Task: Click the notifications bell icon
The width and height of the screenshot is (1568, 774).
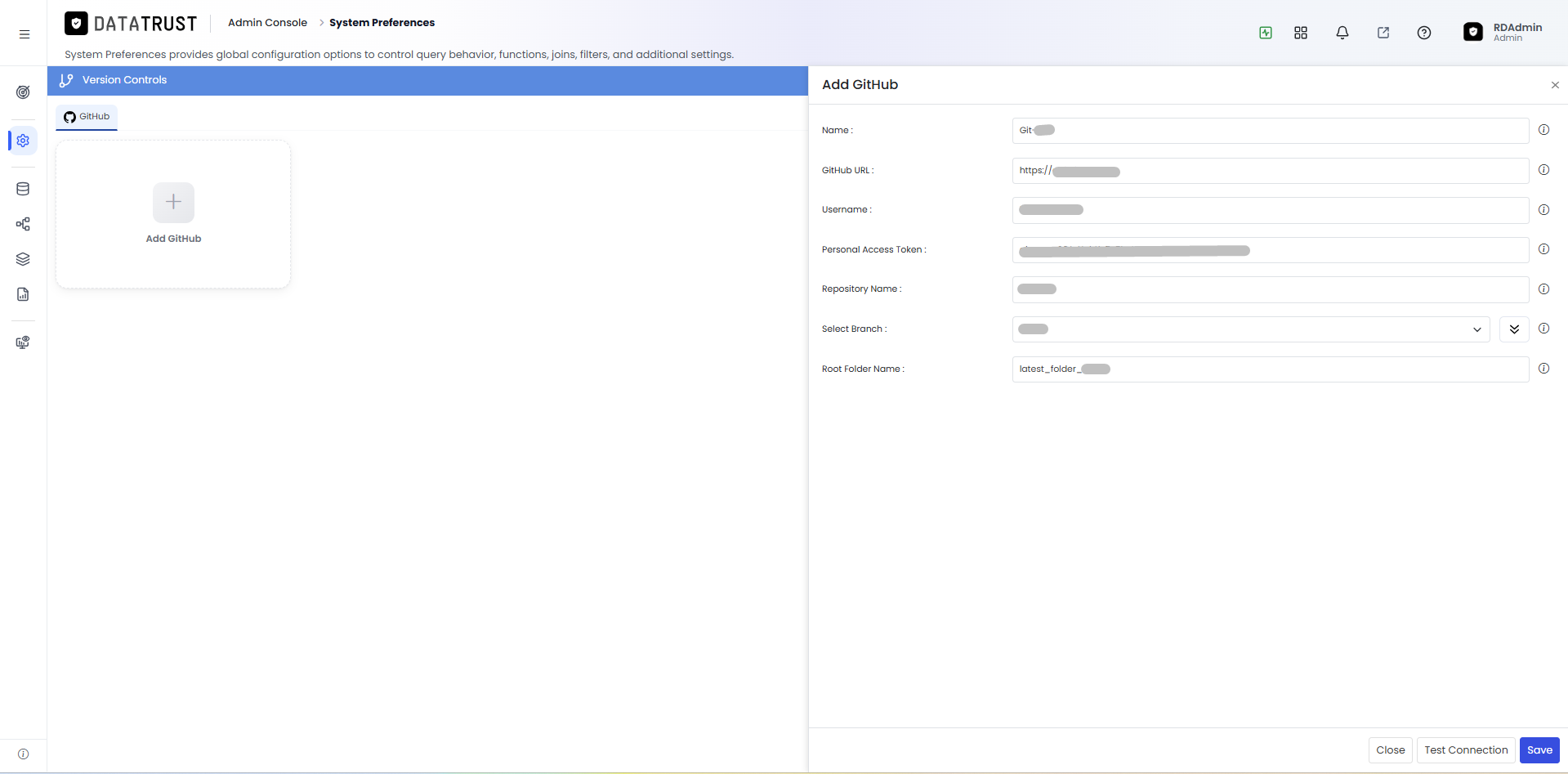Action: click(1342, 33)
